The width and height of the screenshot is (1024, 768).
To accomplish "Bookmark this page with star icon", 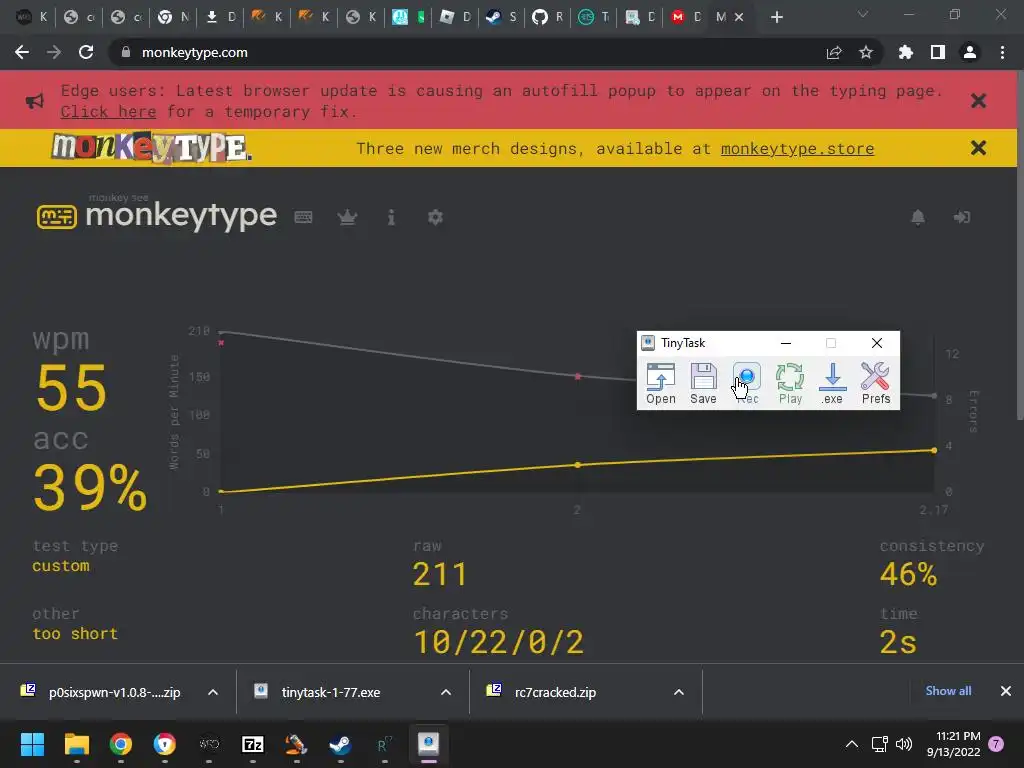I will (x=865, y=52).
